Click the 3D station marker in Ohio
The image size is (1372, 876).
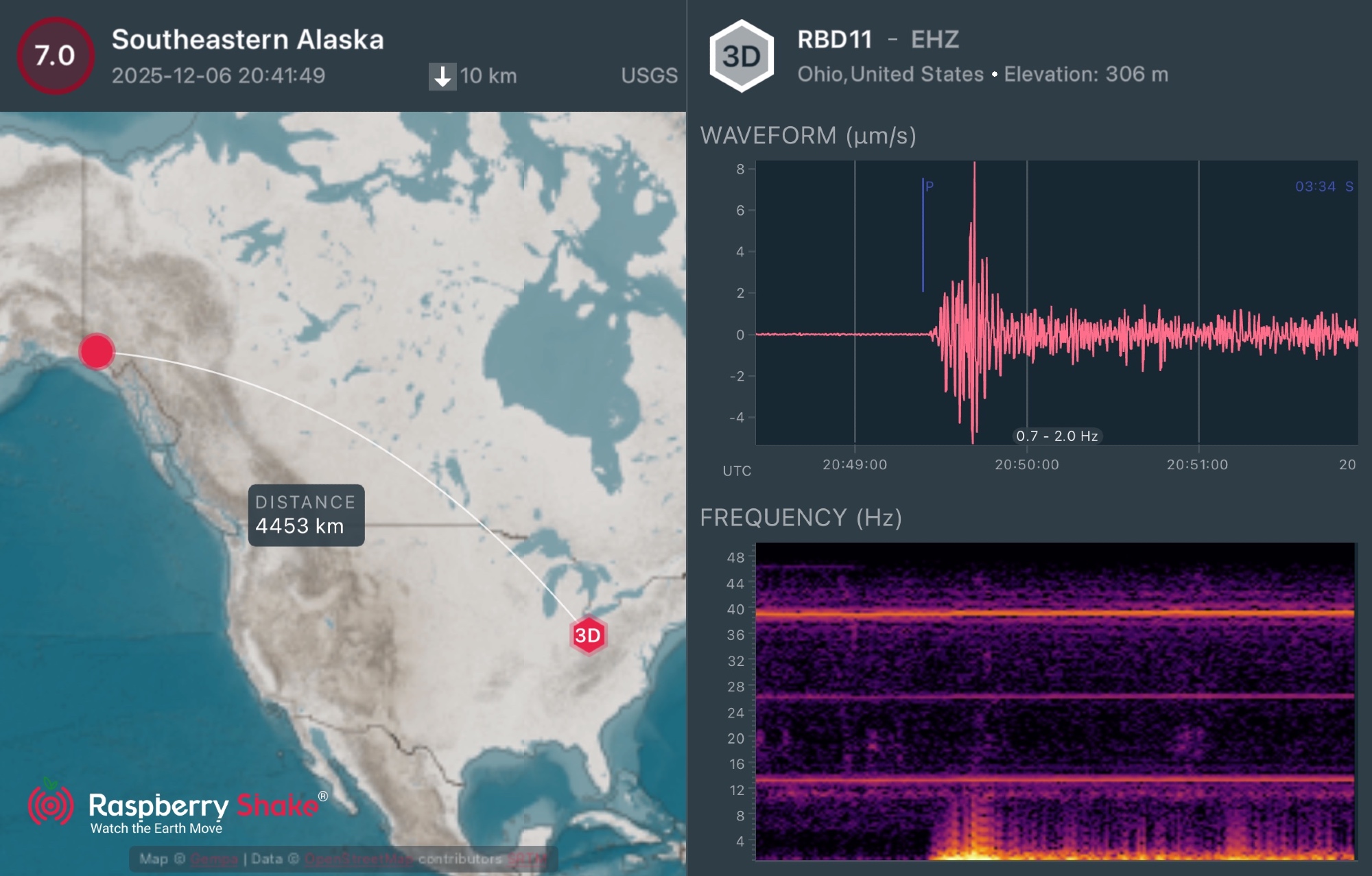click(588, 635)
